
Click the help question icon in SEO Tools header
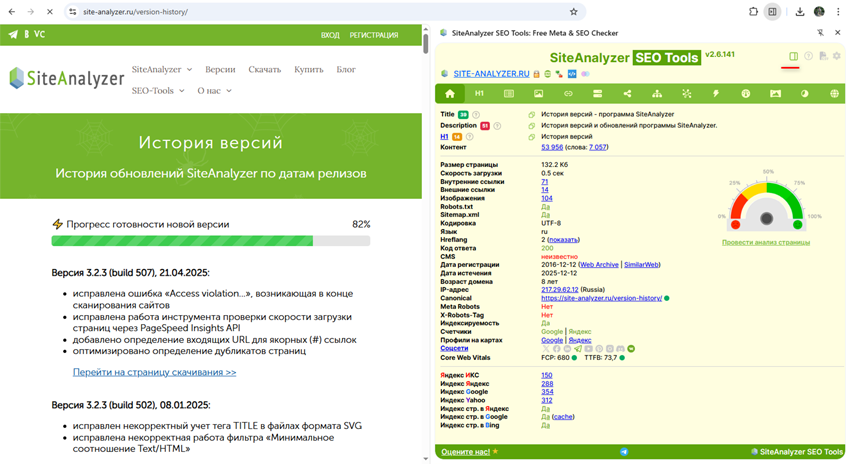[x=808, y=56]
